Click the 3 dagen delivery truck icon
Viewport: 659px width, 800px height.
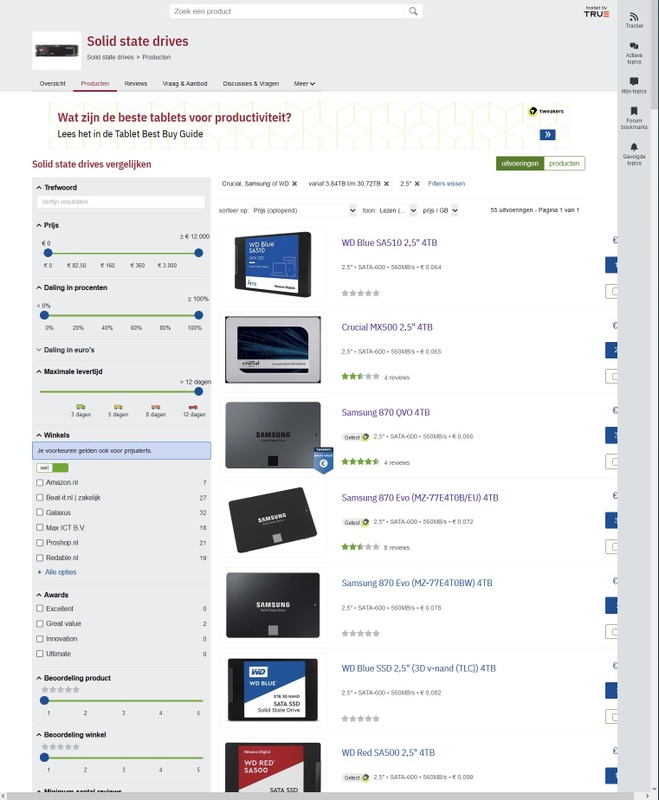tap(81, 407)
